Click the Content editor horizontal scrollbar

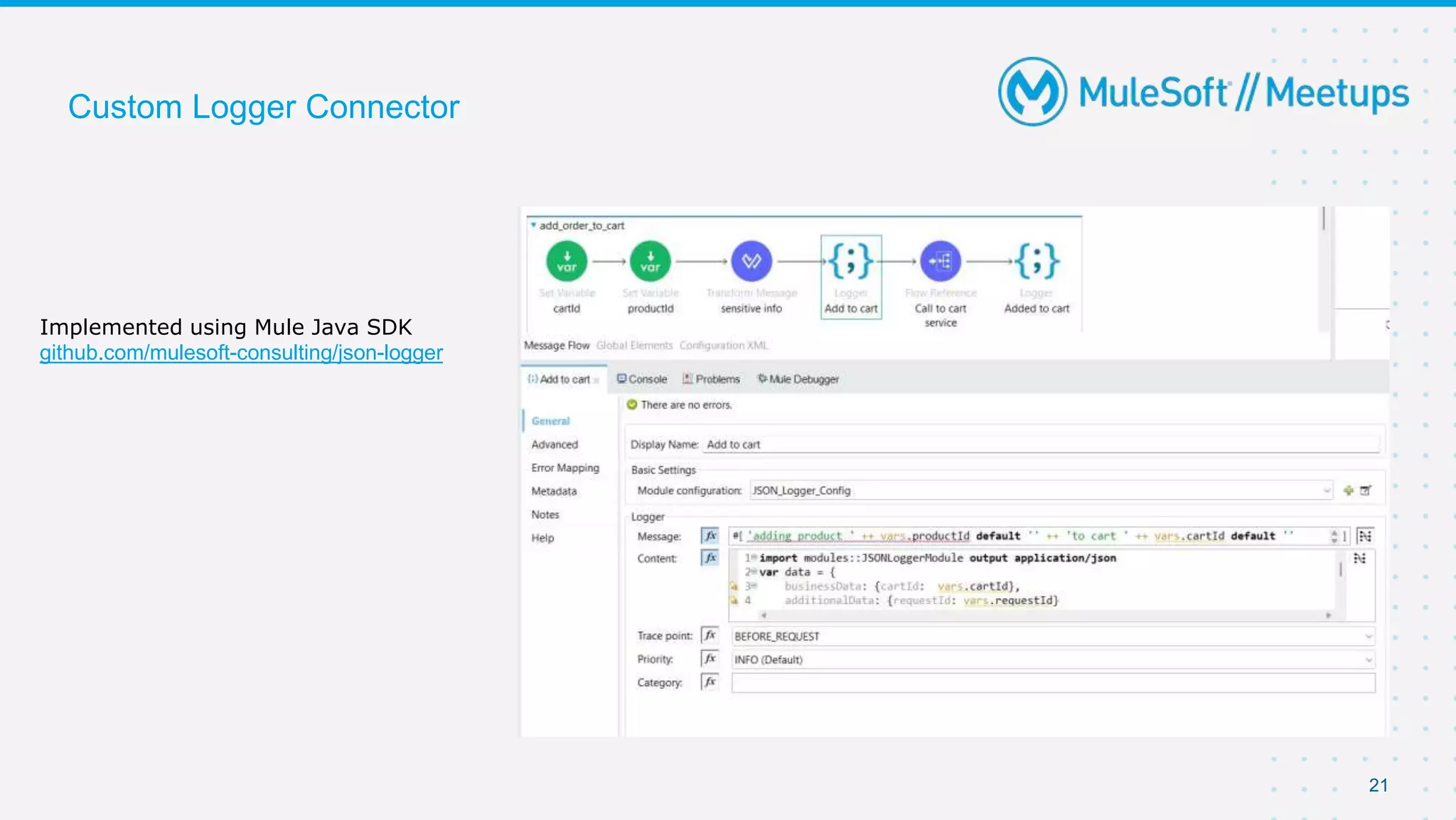1045,615
